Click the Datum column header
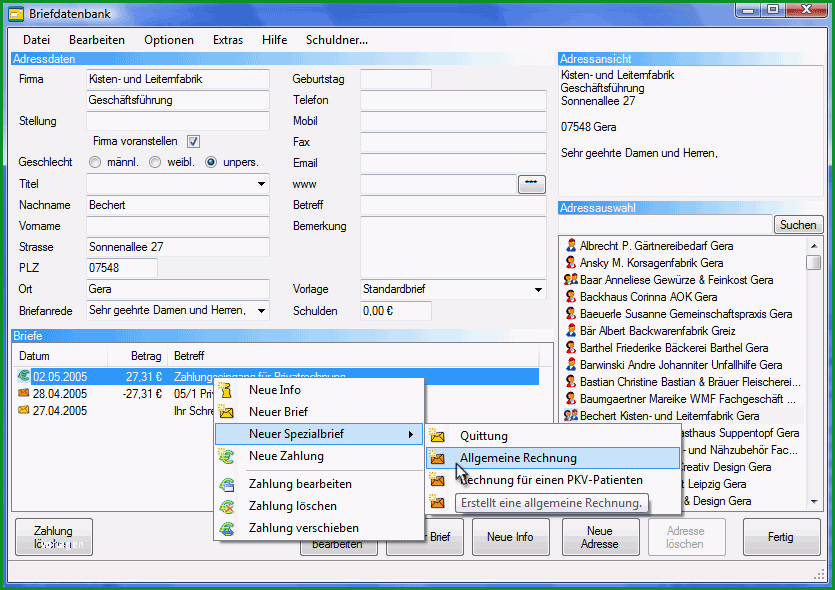The width and height of the screenshot is (835, 590). click(x=60, y=356)
